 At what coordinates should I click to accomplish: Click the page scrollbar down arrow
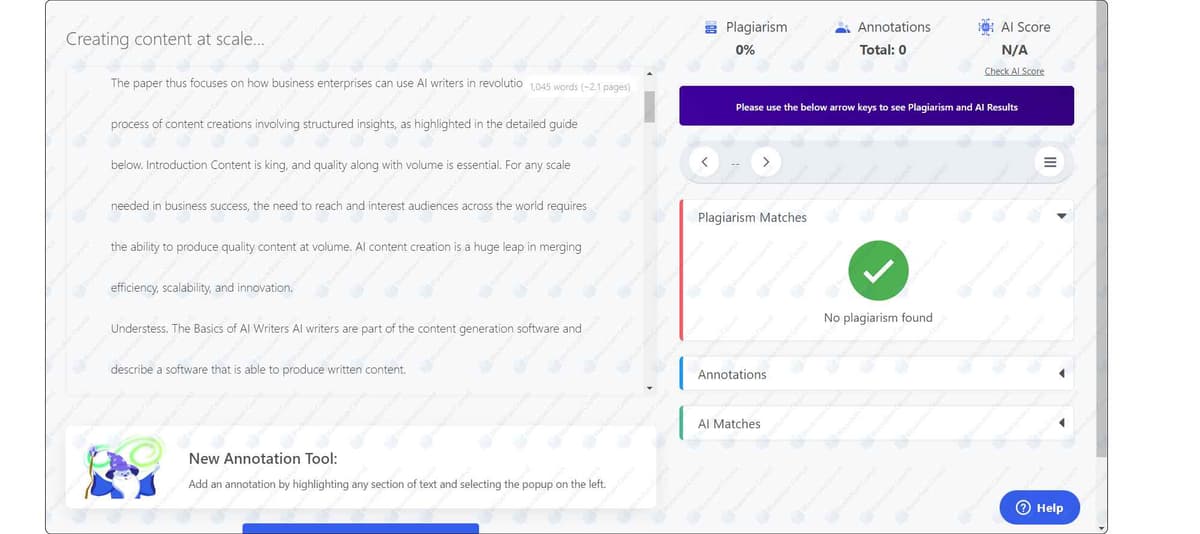coord(1101,527)
